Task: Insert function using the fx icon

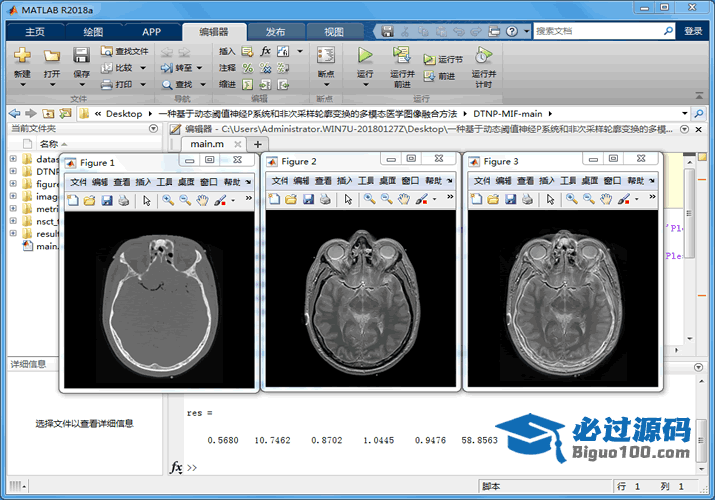Action: 265,51
